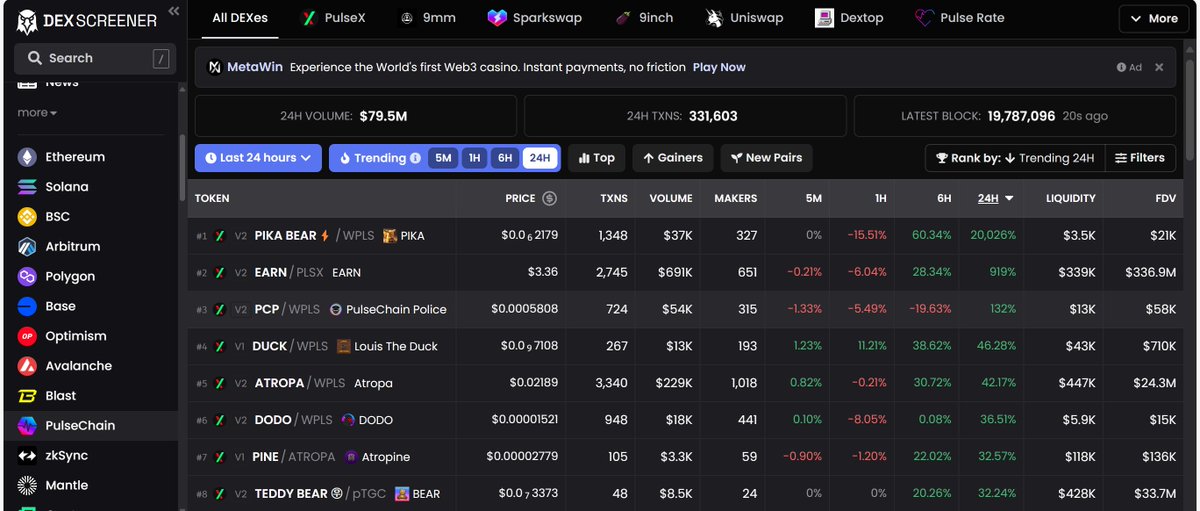Switch to the Sparkswap tab
Image resolution: width=1200 pixels, height=511 pixels.
pyautogui.click(x=535, y=18)
